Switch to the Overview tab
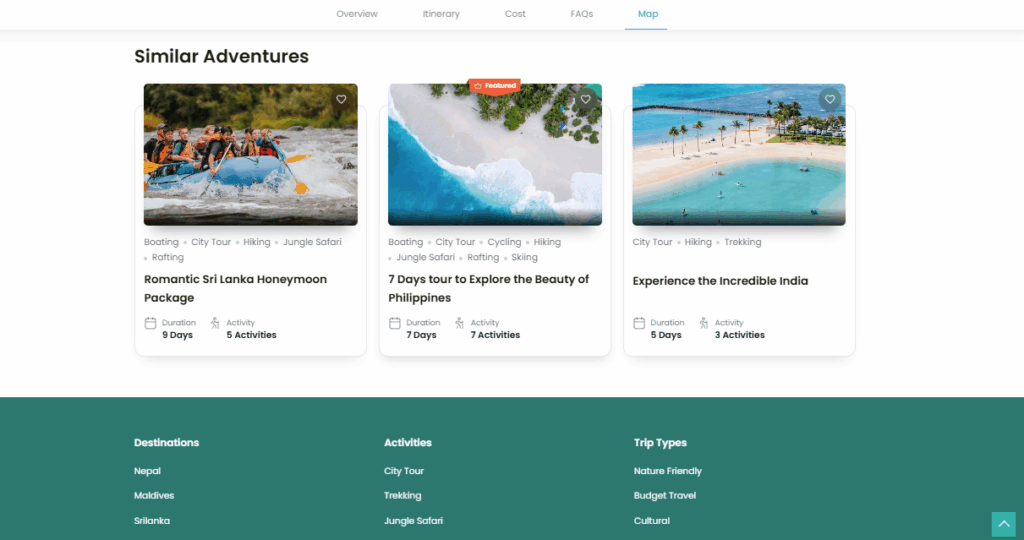The width and height of the screenshot is (1024, 540). pyautogui.click(x=357, y=14)
